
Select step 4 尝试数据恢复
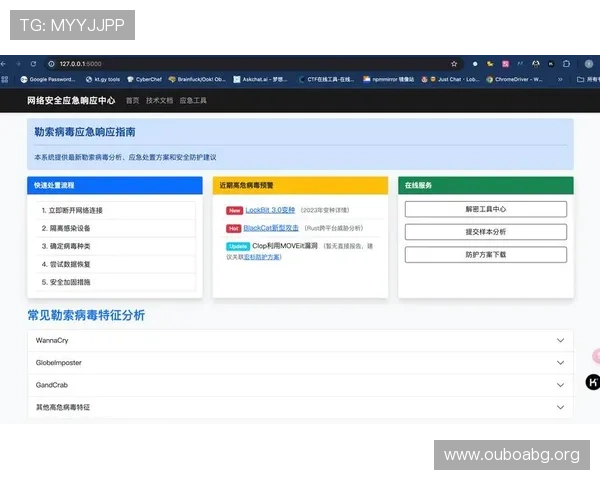click(116, 264)
